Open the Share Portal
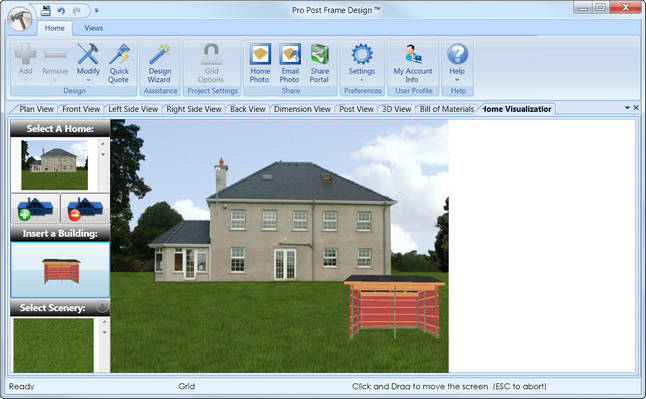 tap(320, 63)
